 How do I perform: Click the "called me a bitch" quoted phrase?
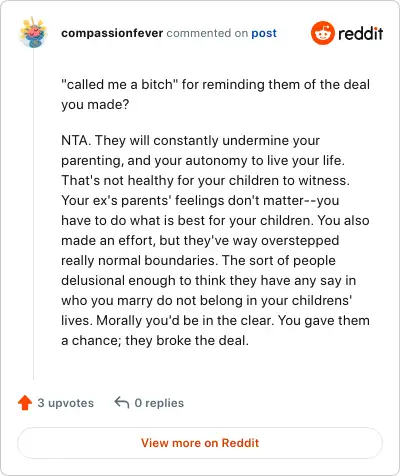118,84
